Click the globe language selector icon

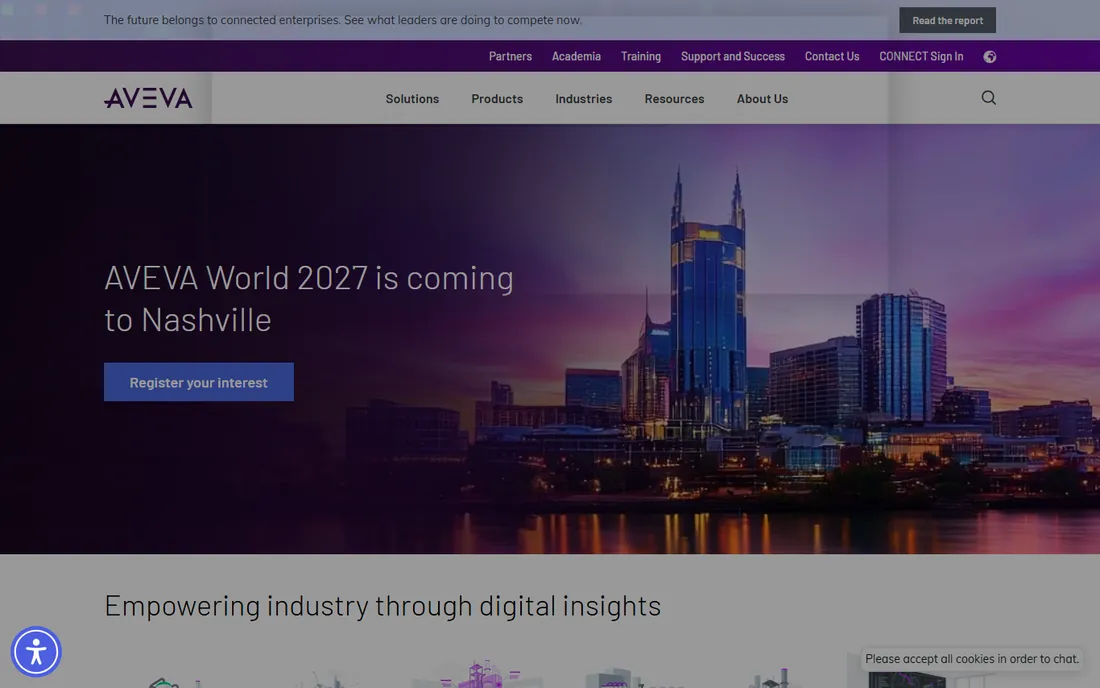(x=989, y=57)
